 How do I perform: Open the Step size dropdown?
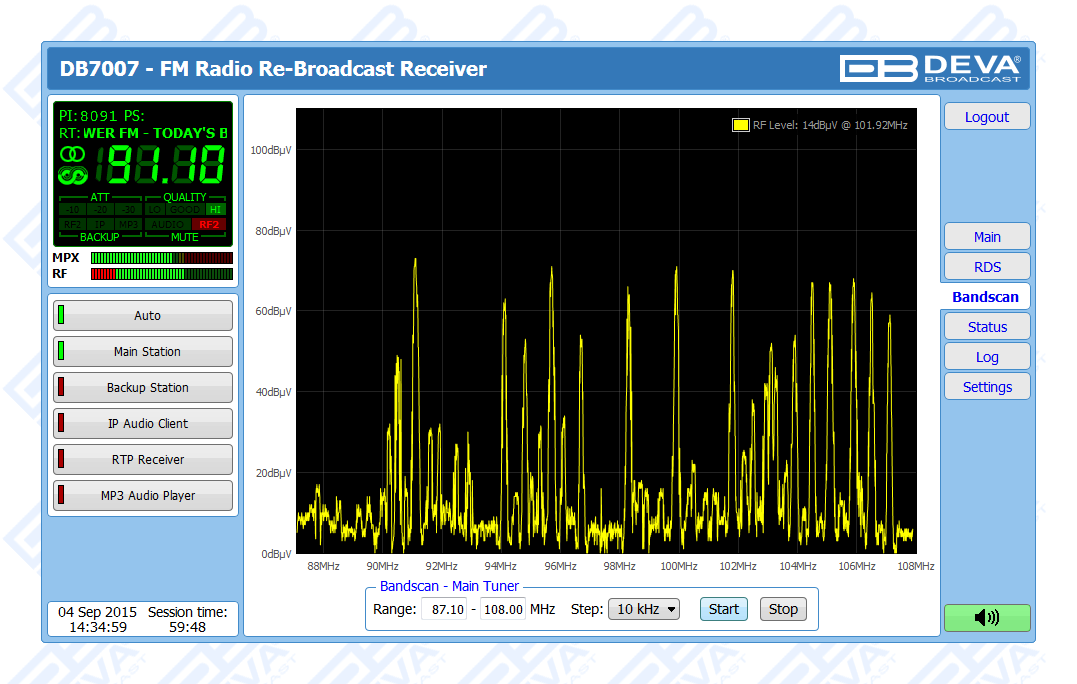click(644, 609)
